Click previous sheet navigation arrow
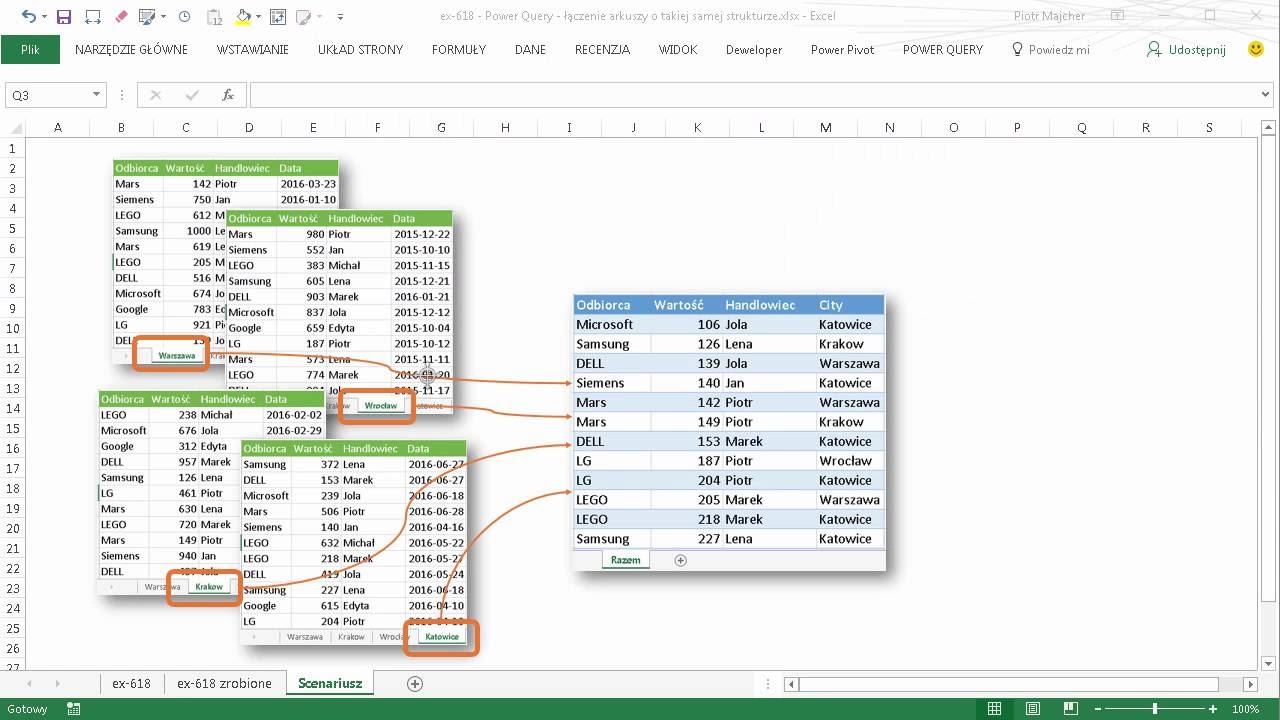Image resolution: width=1280 pixels, height=720 pixels. click(29, 684)
